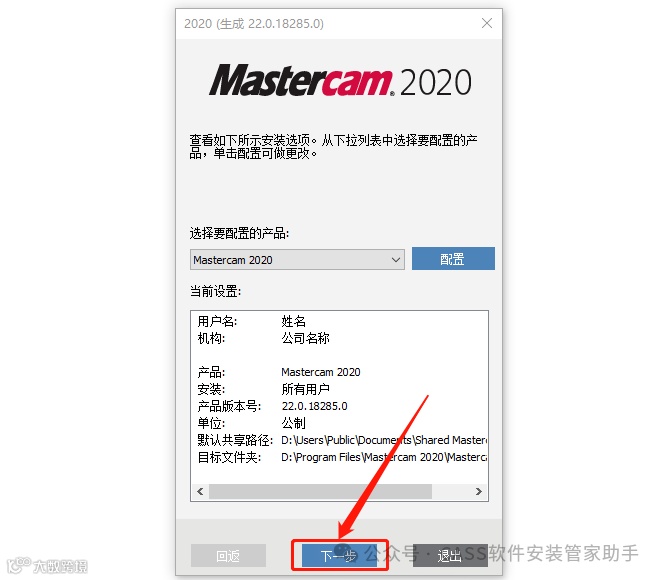Click the empty scrollbar track right of thumb
Screen dimensions: 660x580
pos(451,491)
